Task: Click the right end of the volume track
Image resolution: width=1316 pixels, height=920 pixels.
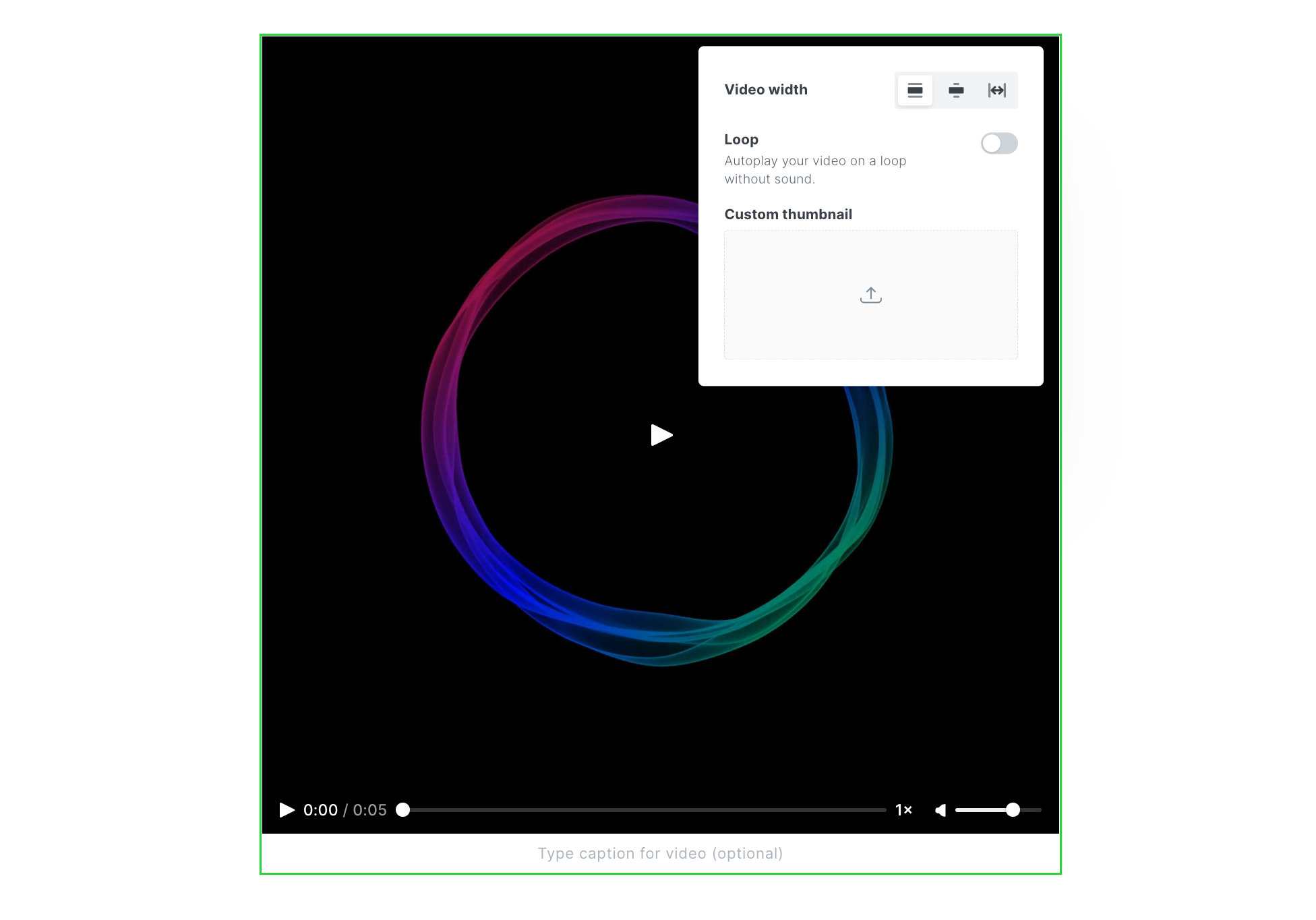Action: tap(1038, 810)
